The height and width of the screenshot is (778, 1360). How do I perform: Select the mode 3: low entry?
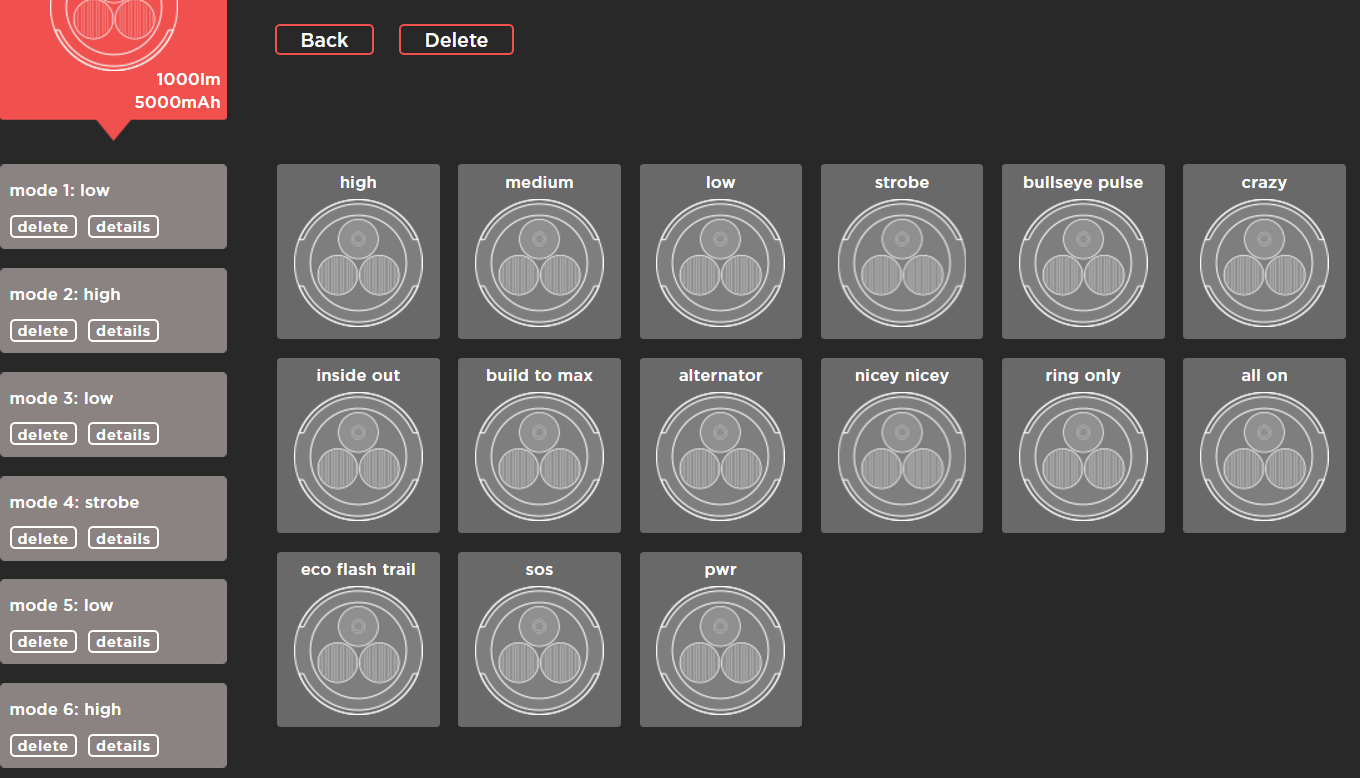pyautogui.click(x=113, y=399)
